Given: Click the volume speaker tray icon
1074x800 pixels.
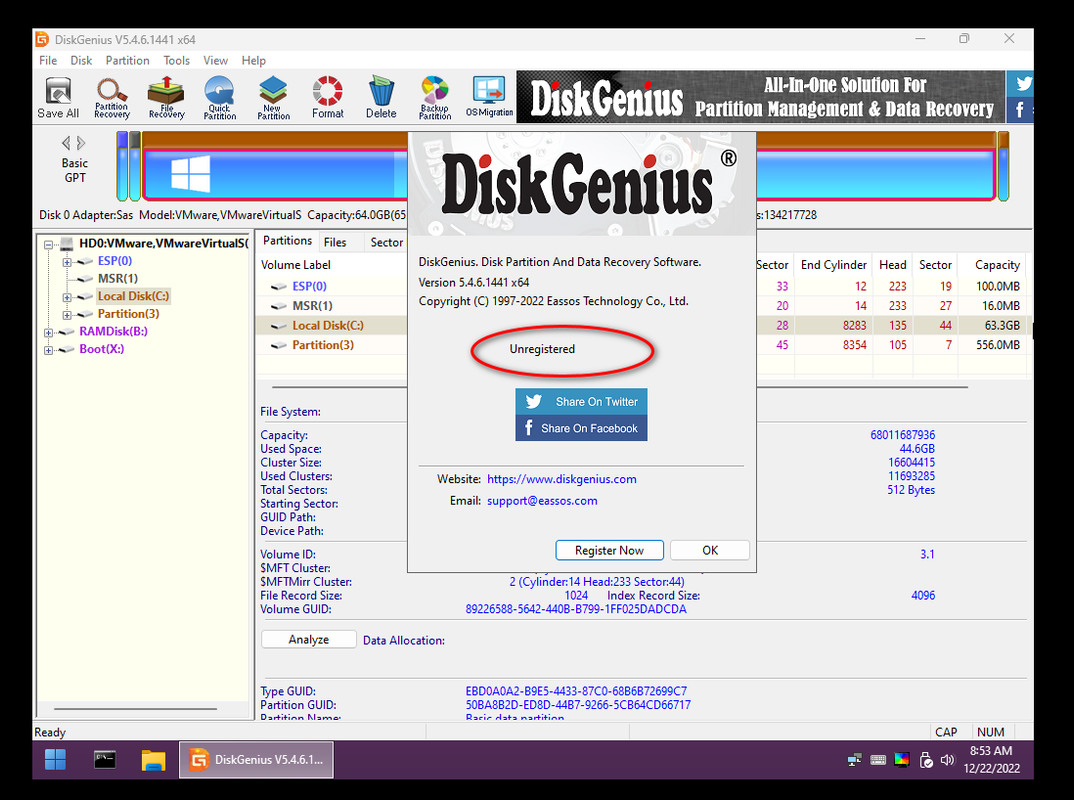Looking at the screenshot, I should click(x=948, y=760).
